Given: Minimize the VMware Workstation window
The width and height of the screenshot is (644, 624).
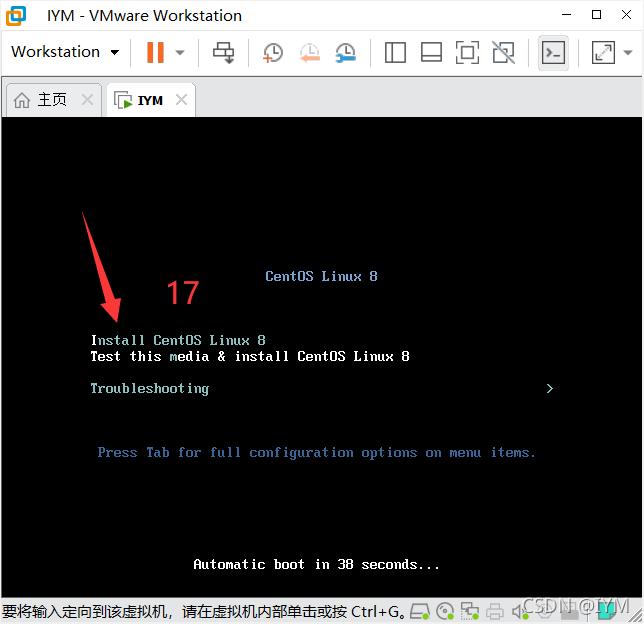Looking at the screenshot, I should [x=567, y=15].
